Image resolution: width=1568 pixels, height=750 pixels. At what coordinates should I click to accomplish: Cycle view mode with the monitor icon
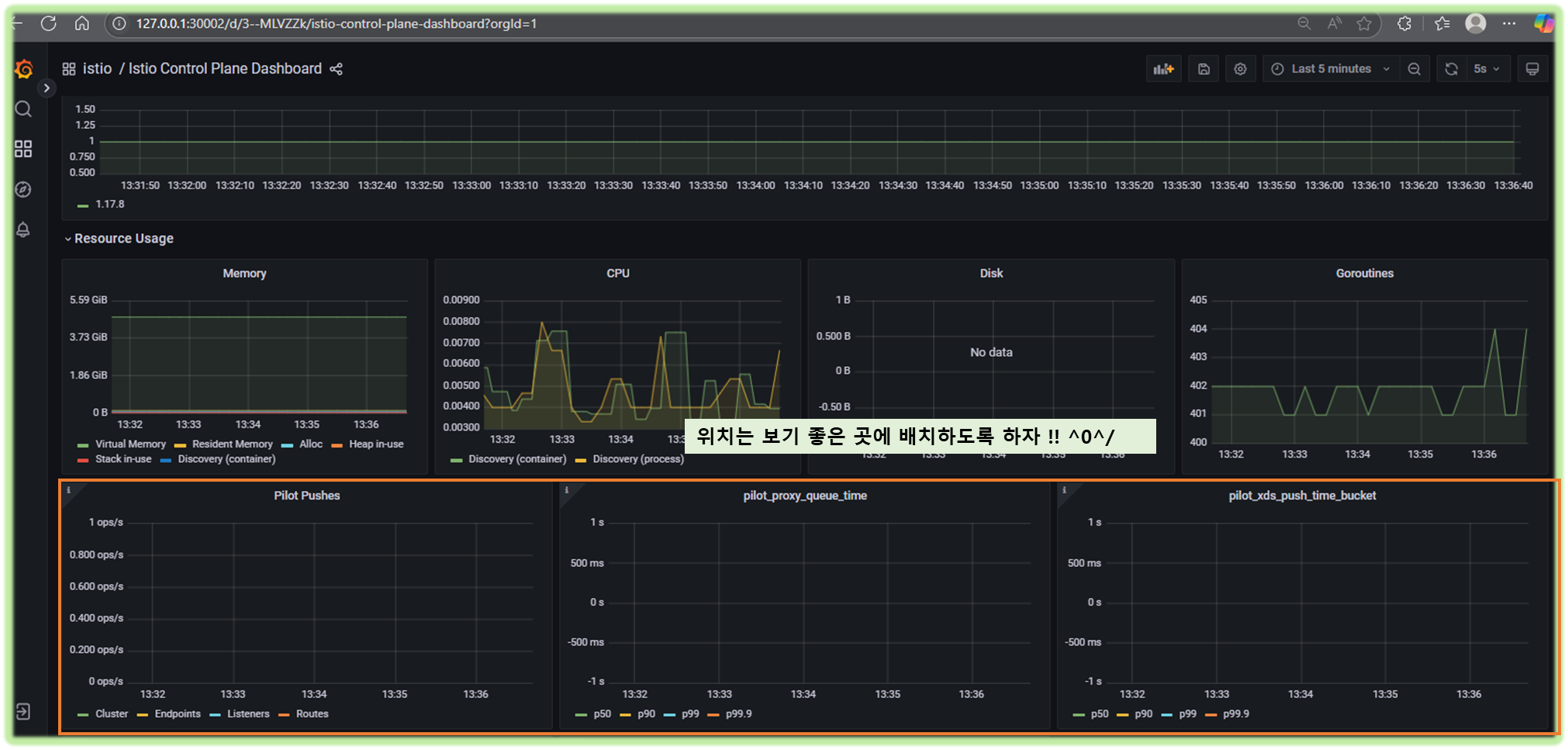click(x=1532, y=69)
